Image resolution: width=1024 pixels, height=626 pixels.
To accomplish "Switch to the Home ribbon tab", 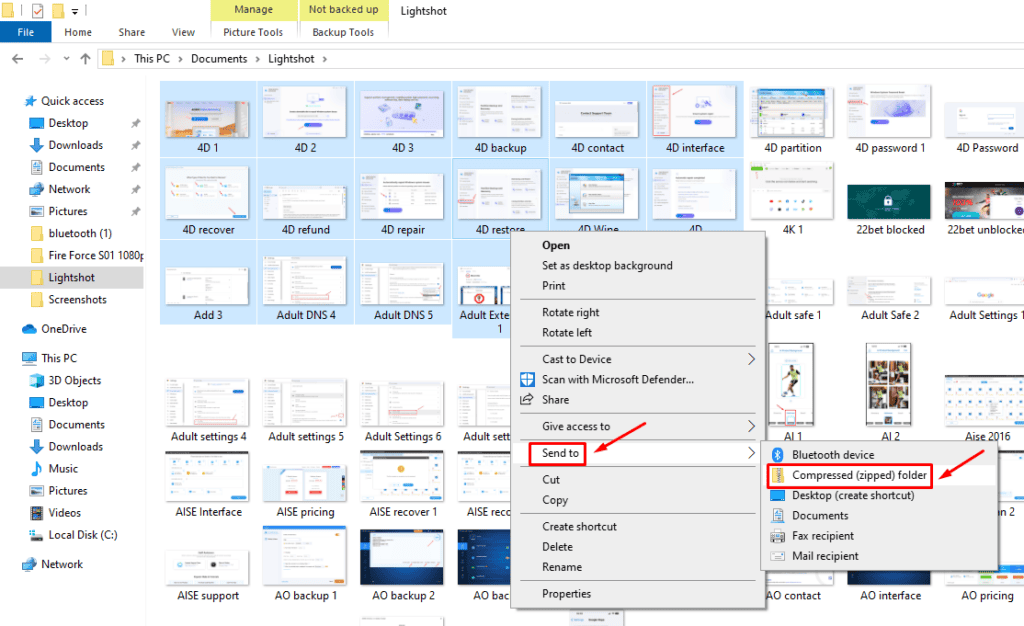I will 78,32.
